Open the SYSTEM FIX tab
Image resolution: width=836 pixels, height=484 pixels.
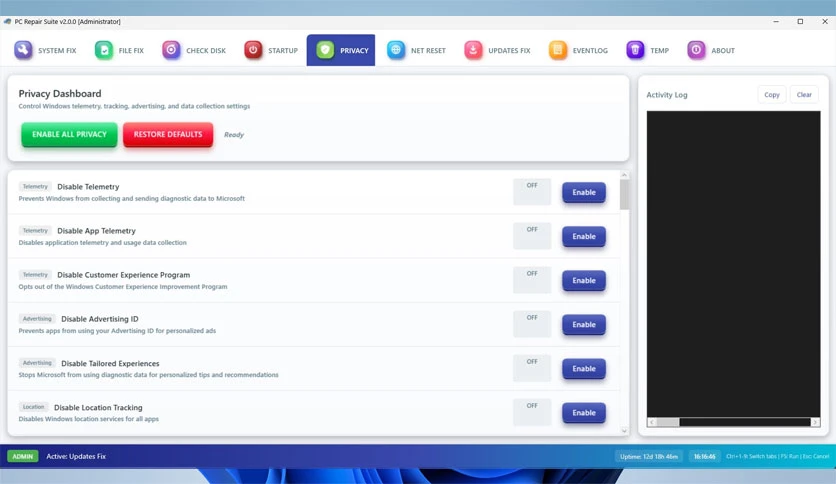[45, 50]
